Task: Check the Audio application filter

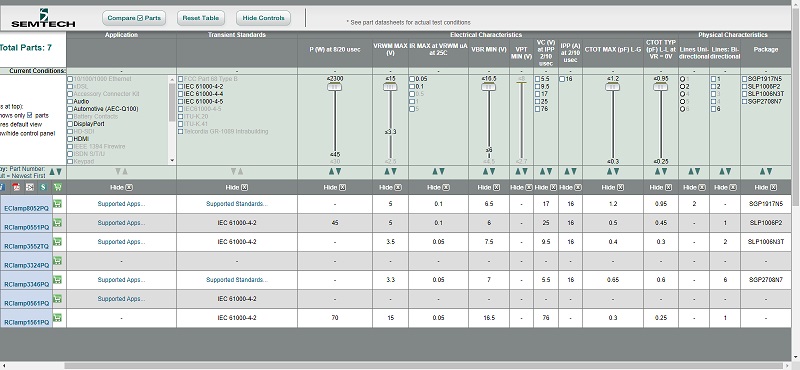Action: 70,102
